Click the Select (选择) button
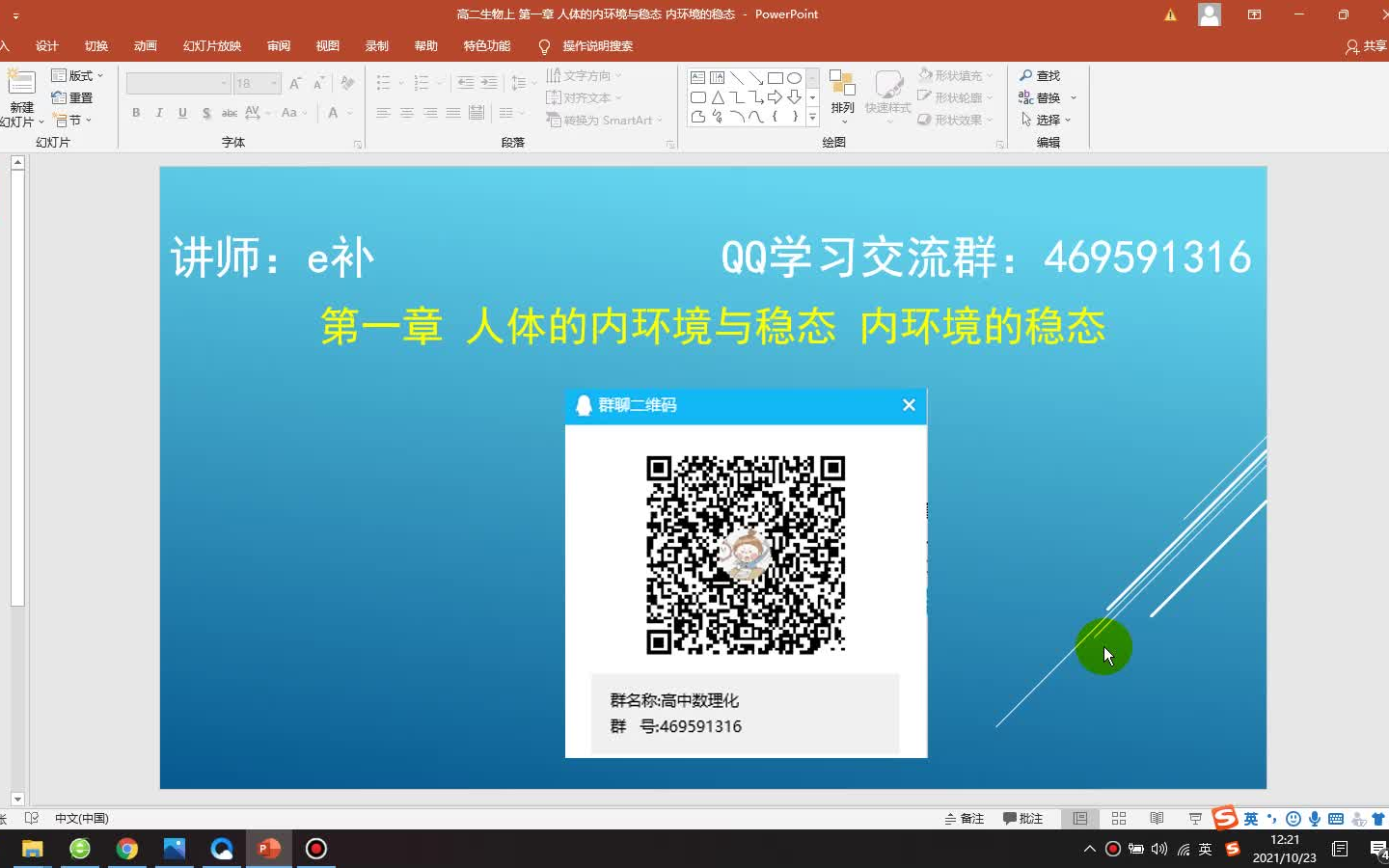This screenshot has width=1389, height=868. coord(1046,120)
